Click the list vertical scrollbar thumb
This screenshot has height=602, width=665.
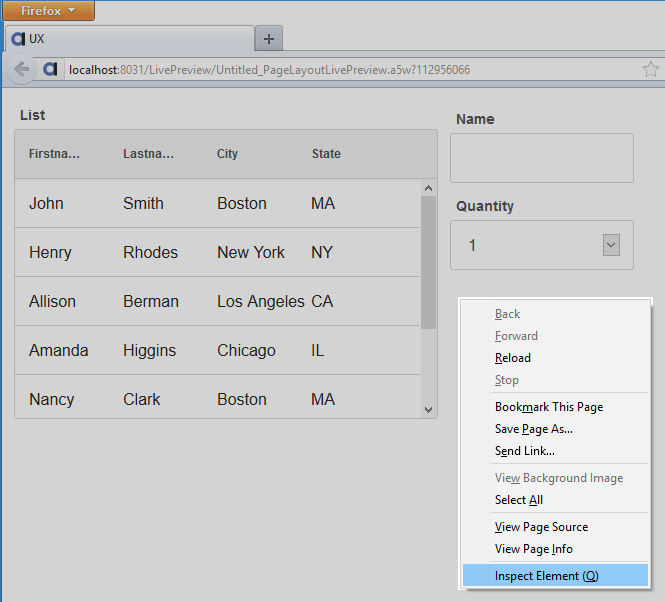point(428,262)
